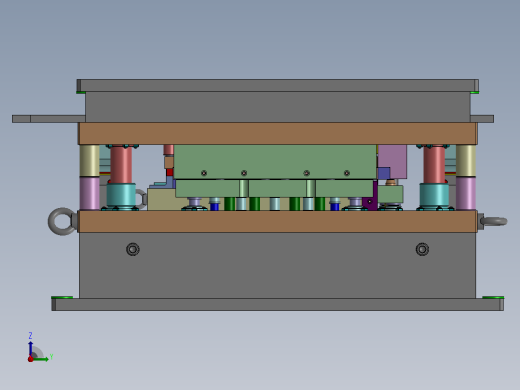Select the right yellow support column

(466, 160)
